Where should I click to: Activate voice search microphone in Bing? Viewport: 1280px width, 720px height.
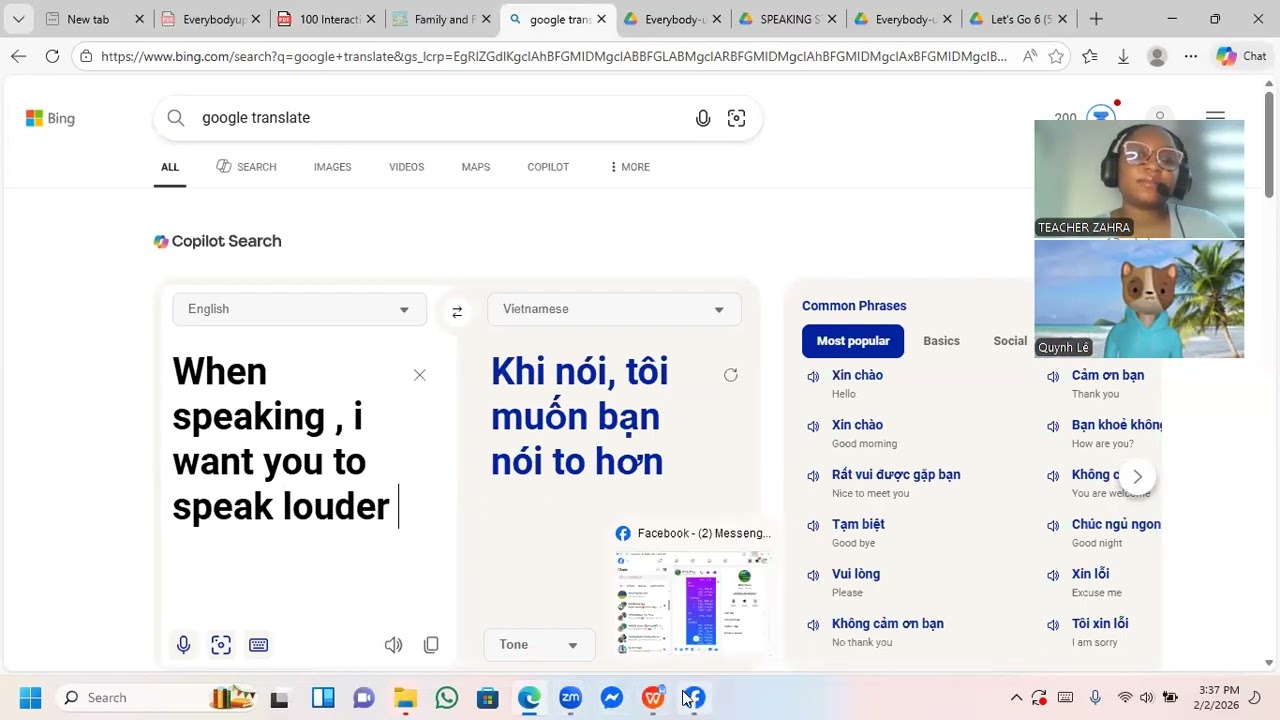[703, 118]
